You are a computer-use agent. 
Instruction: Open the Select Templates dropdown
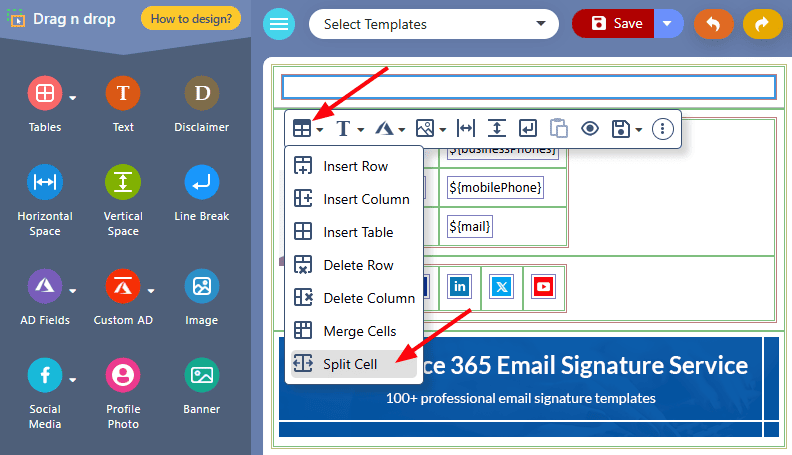coord(434,24)
